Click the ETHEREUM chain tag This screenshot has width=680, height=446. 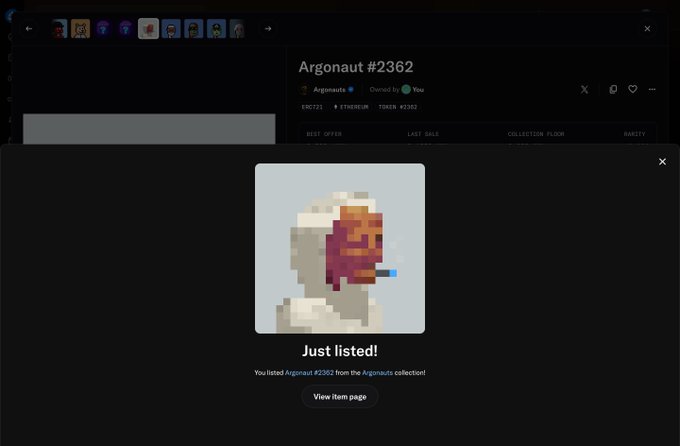pos(351,107)
